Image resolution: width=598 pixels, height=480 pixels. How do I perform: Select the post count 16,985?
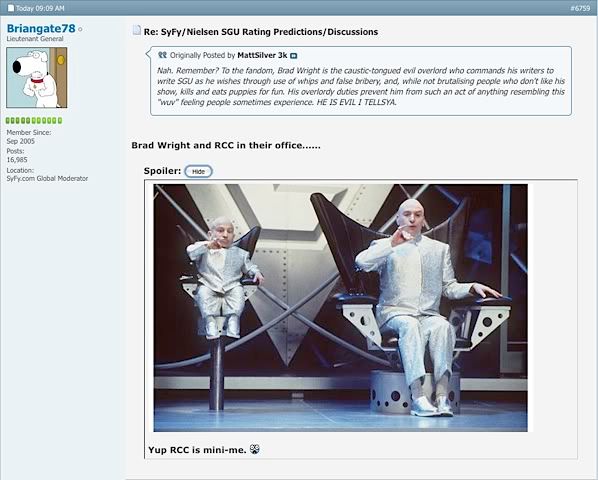click(x=17, y=160)
